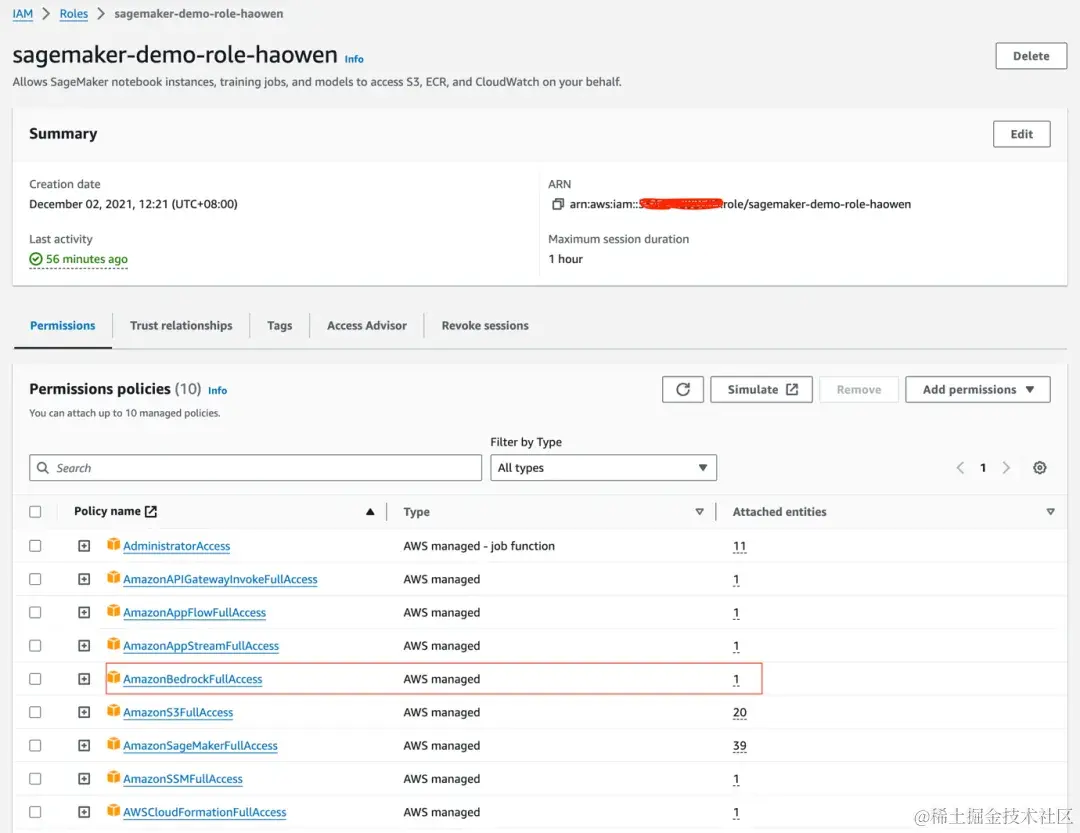Click the search magnifier icon
Screen dimensions: 1080x833
43,468
